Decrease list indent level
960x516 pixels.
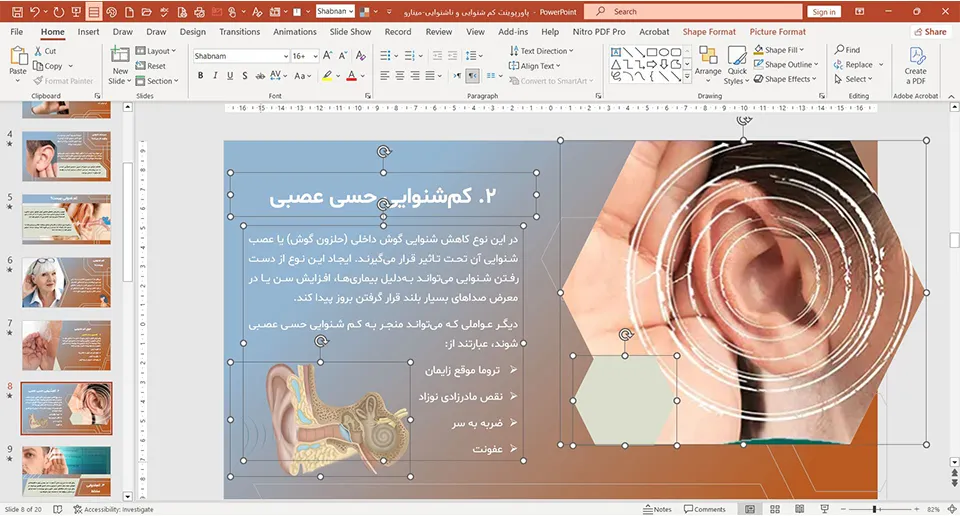[437, 56]
